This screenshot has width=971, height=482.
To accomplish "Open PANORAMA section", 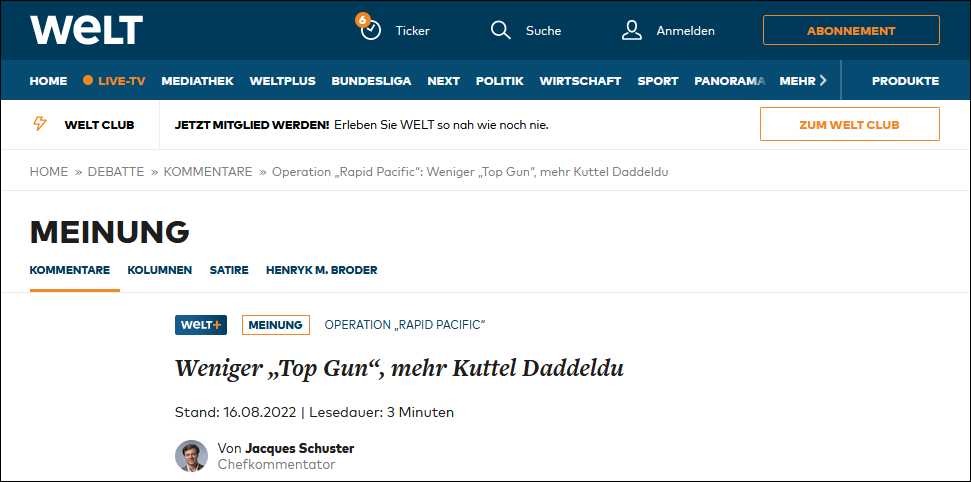I will (x=729, y=81).
